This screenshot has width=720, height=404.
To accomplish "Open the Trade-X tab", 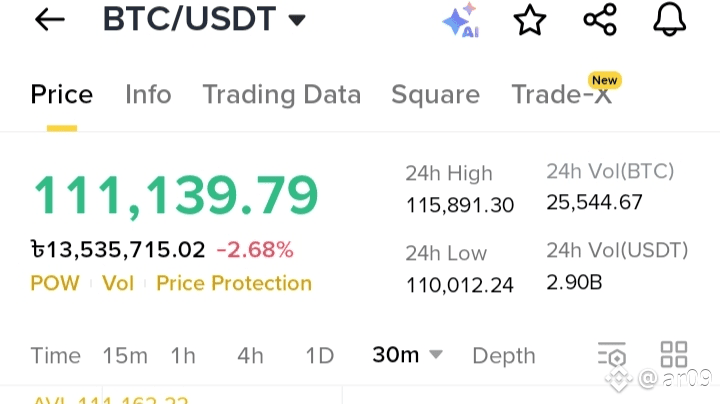I will tap(561, 95).
